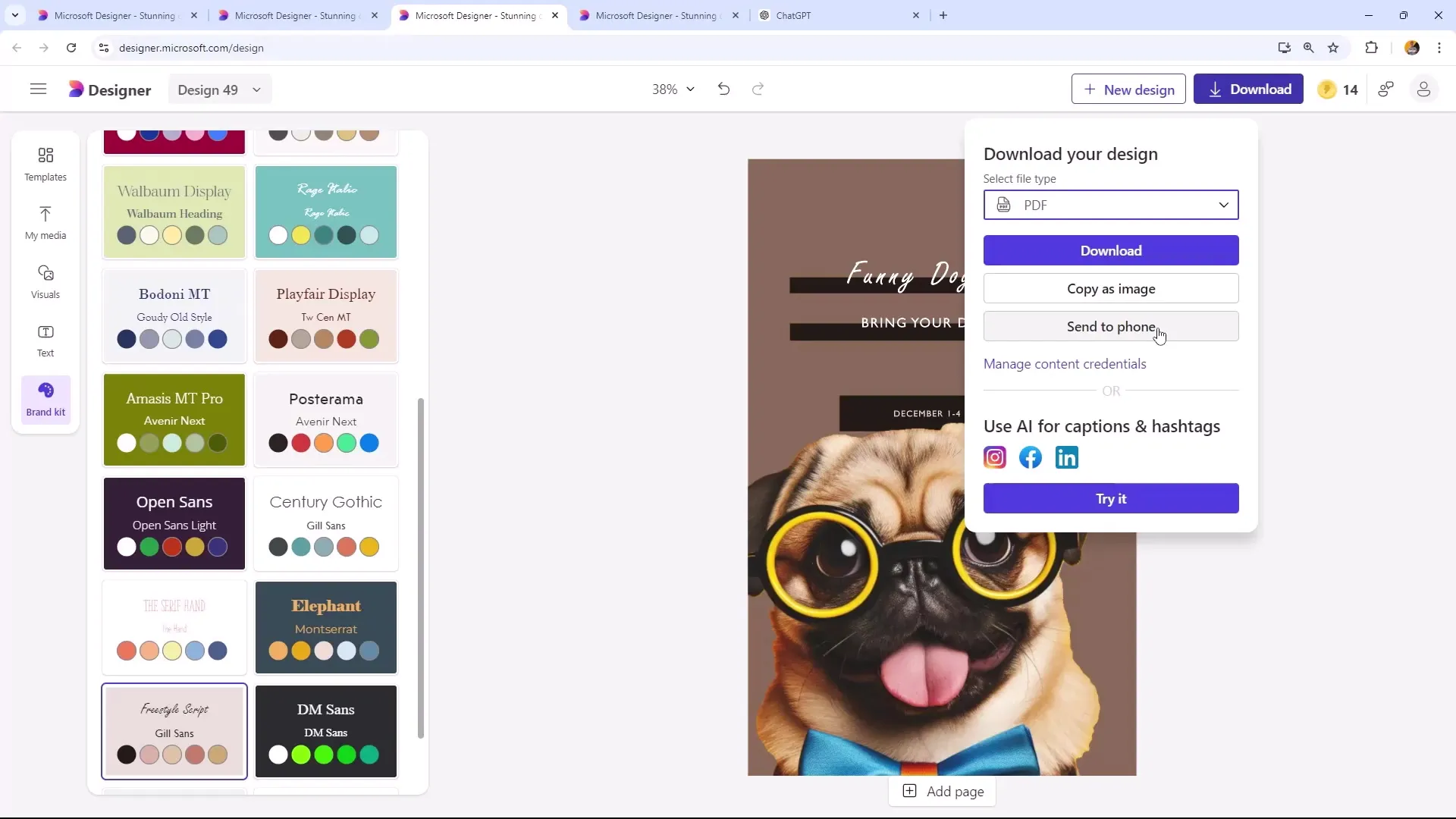This screenshot has height=819, width=1456.
Task: Open the Brand Kit panel
Action: [x=45, y=398]
